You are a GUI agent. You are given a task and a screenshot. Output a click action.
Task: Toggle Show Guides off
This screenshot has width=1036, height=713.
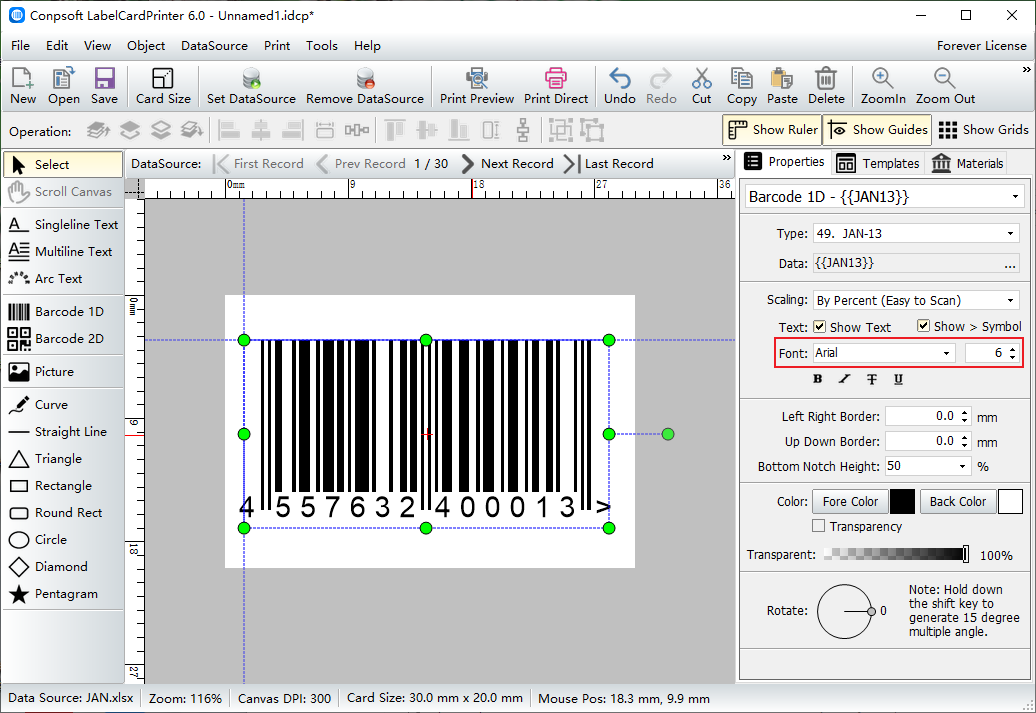[878, 130]
